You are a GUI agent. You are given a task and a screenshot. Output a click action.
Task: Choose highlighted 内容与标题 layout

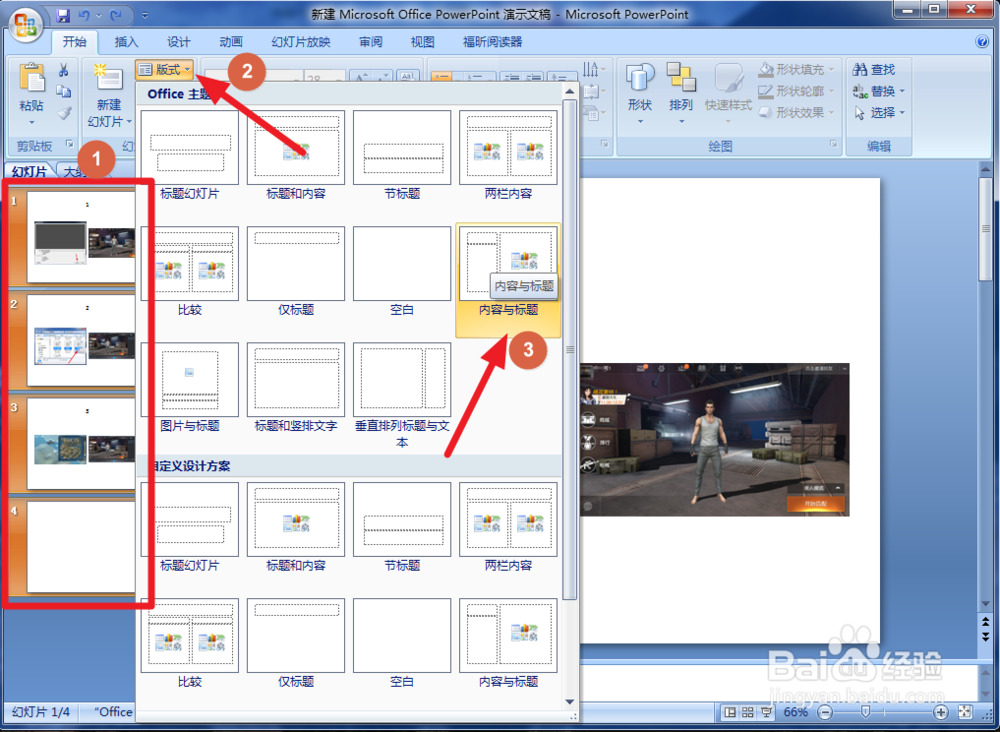click(508, 279)
